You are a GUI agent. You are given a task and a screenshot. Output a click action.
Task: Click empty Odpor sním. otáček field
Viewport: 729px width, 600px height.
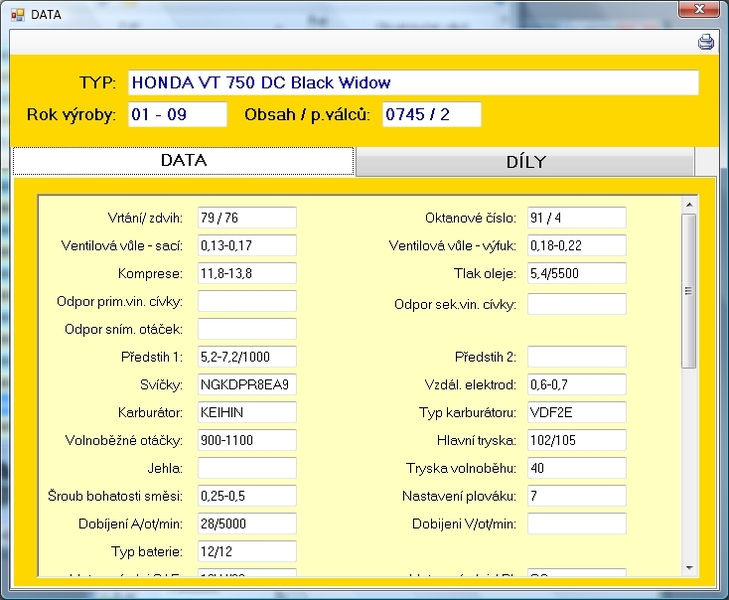pos(247,329)
